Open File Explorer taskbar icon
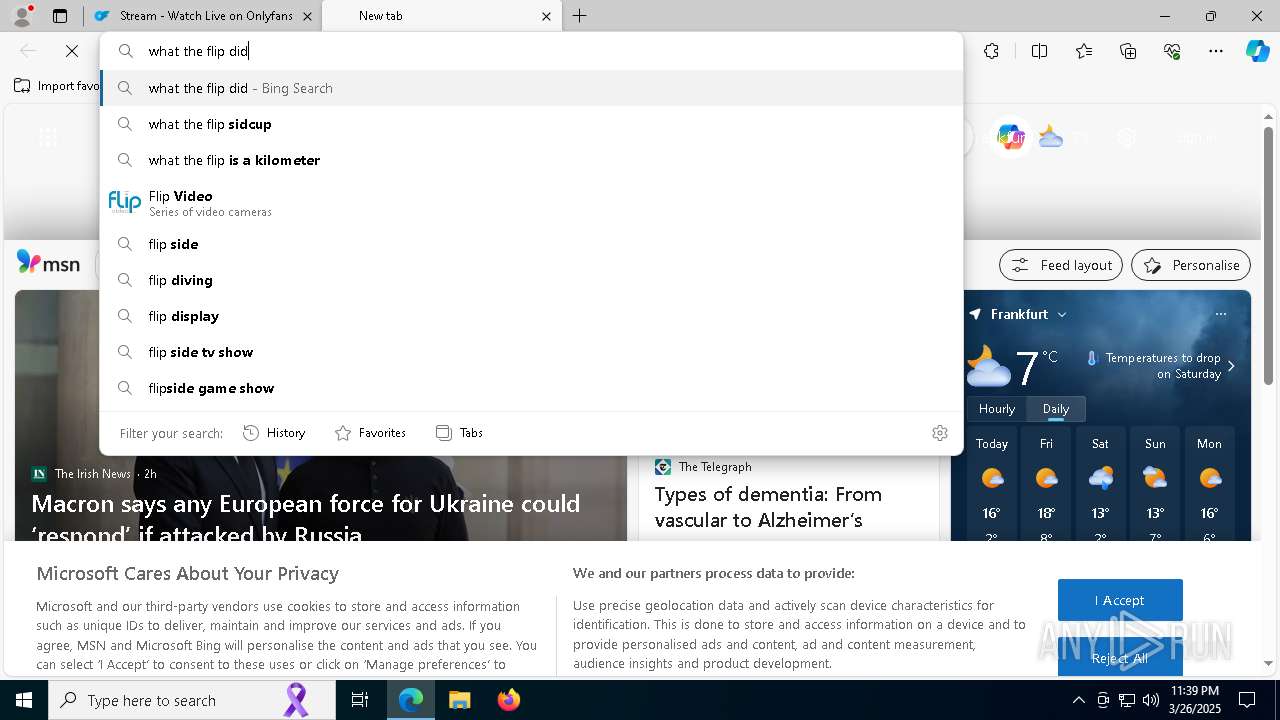The height and width of the screenshot is (720, 1280). [x=459, y=700]
